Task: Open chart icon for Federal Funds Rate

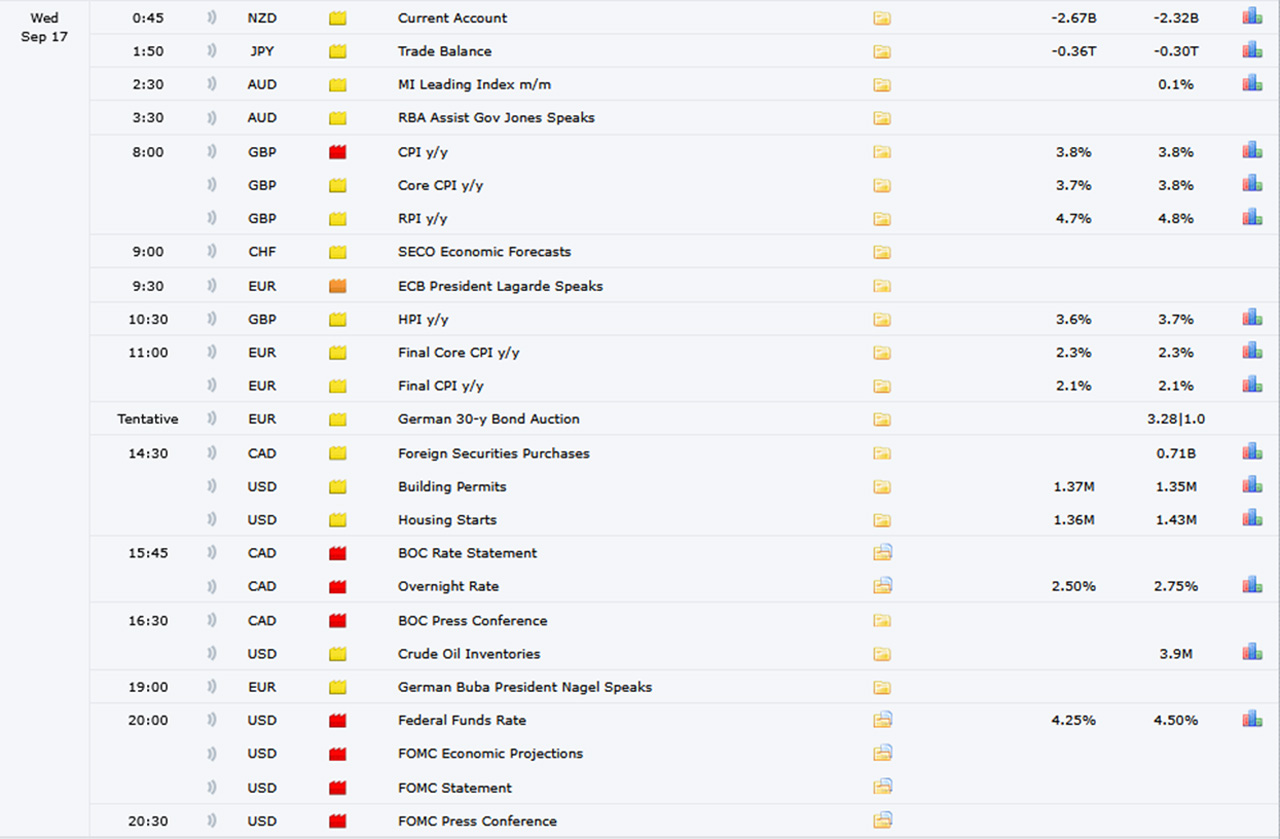Action: tap(1252, 719)
